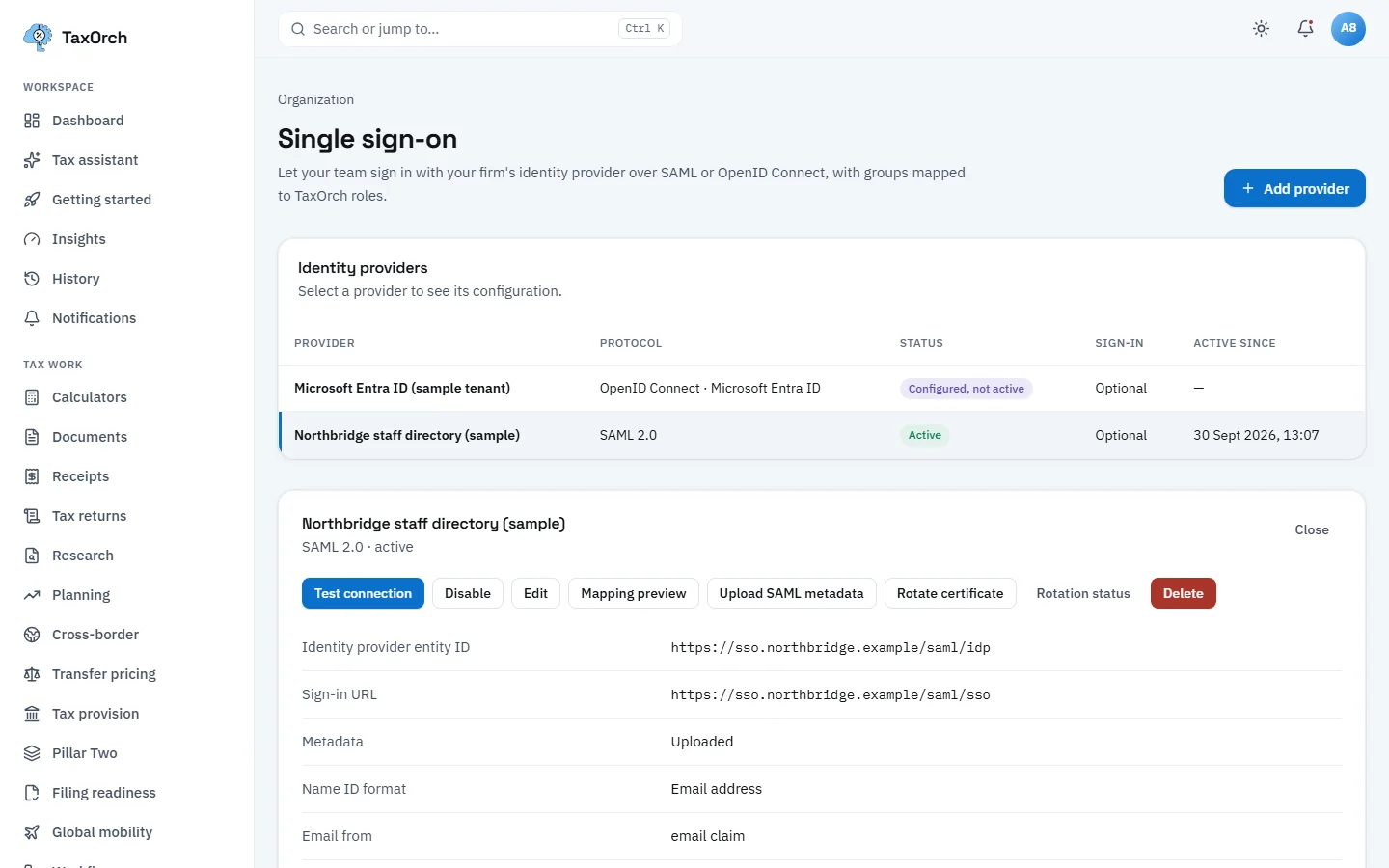
Task: Click the Rotate certificate button
Action: click(950, 593)
